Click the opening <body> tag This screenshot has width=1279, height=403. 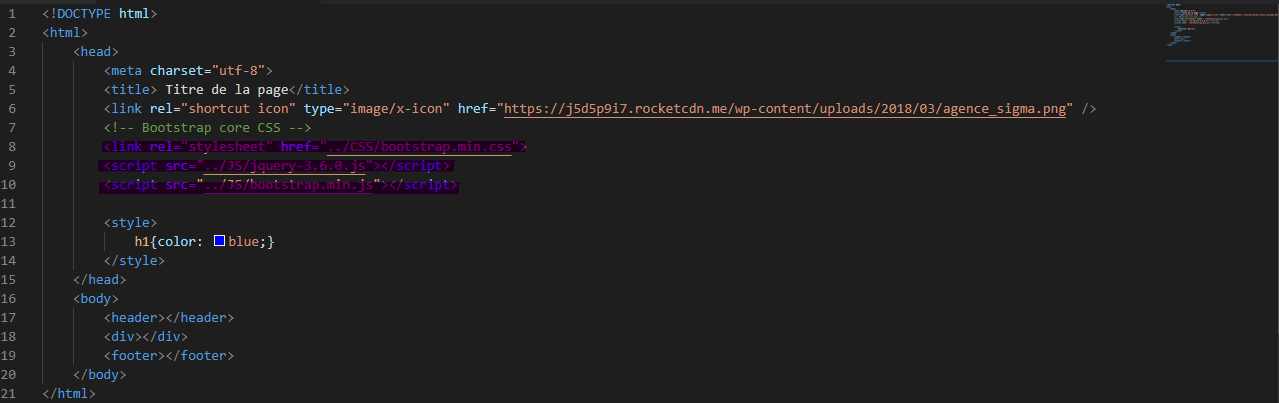coord(96,299)
